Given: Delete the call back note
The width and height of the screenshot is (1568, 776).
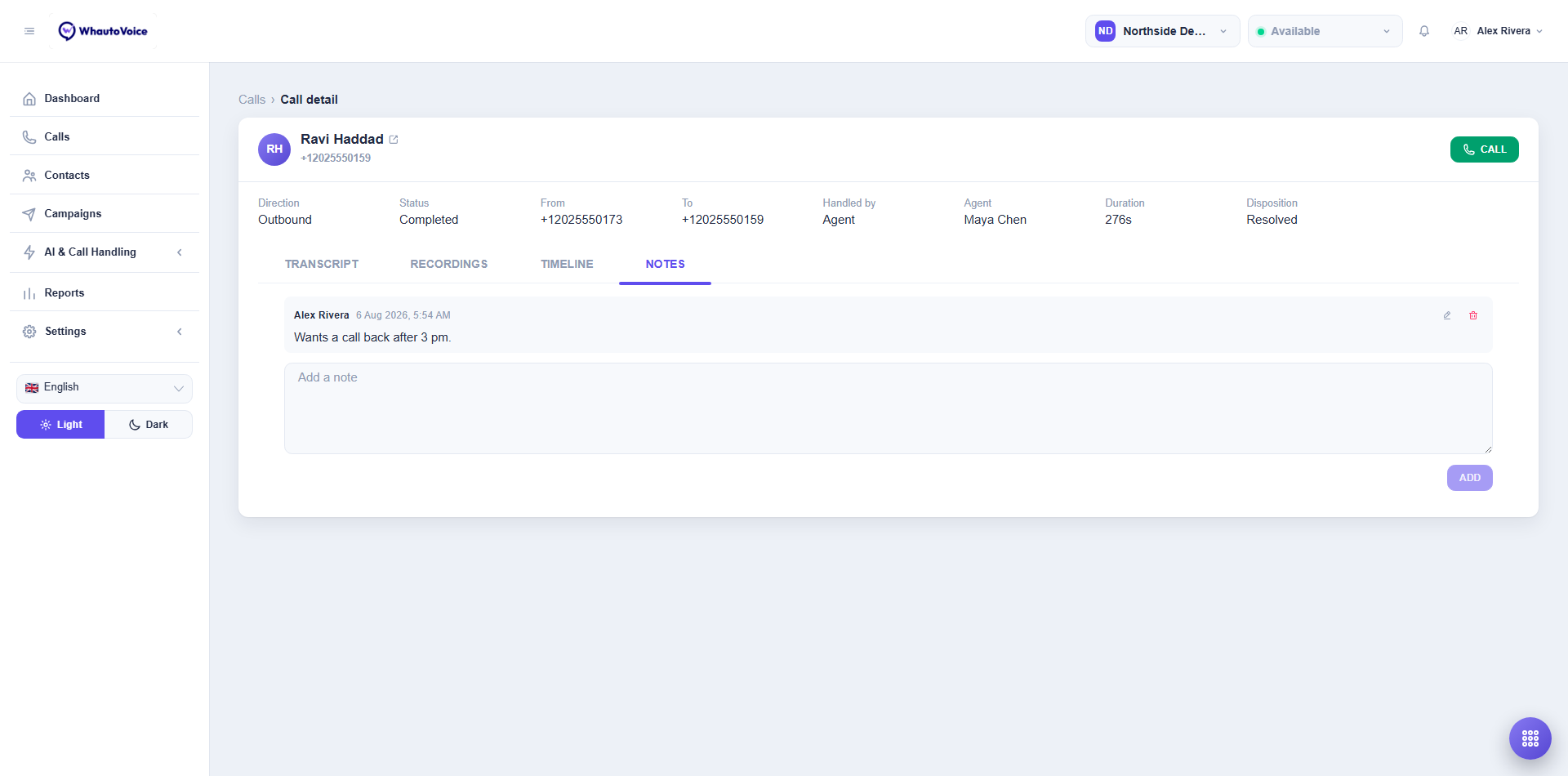Looking at the screenshot, I should 1473,315.
